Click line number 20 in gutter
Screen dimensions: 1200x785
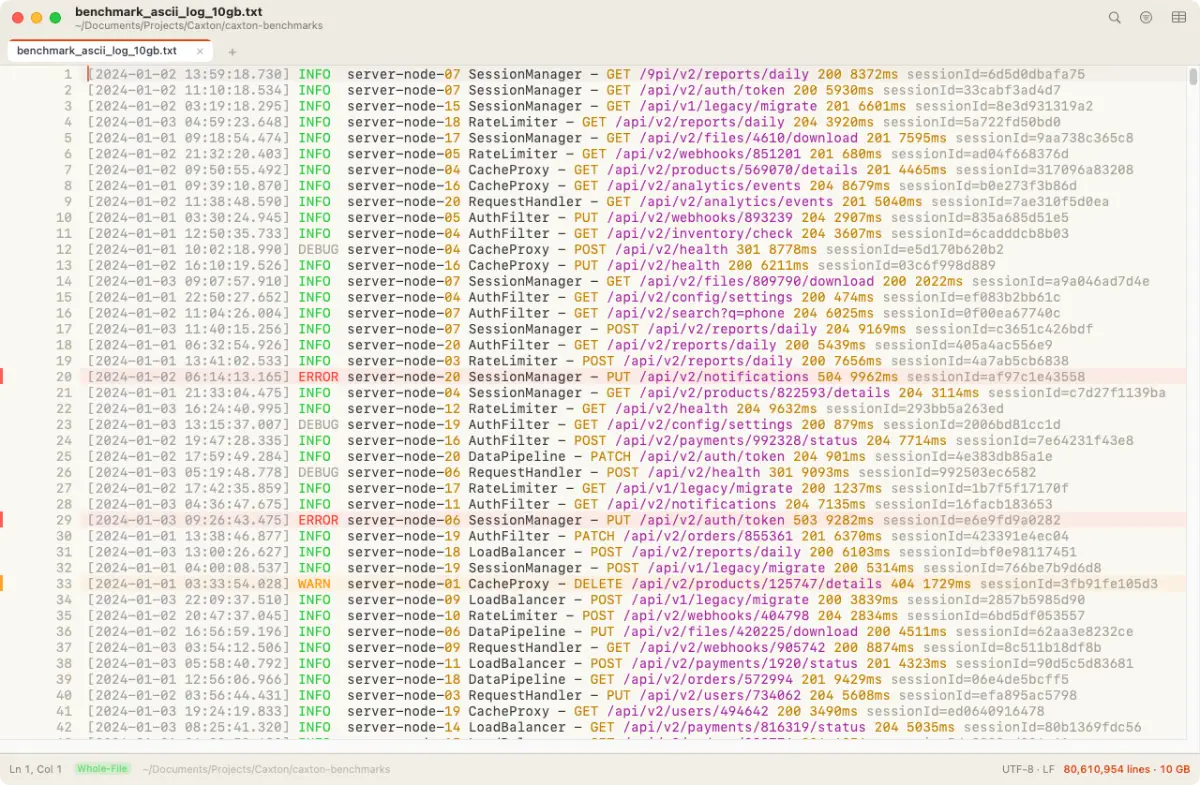[64, 377]
